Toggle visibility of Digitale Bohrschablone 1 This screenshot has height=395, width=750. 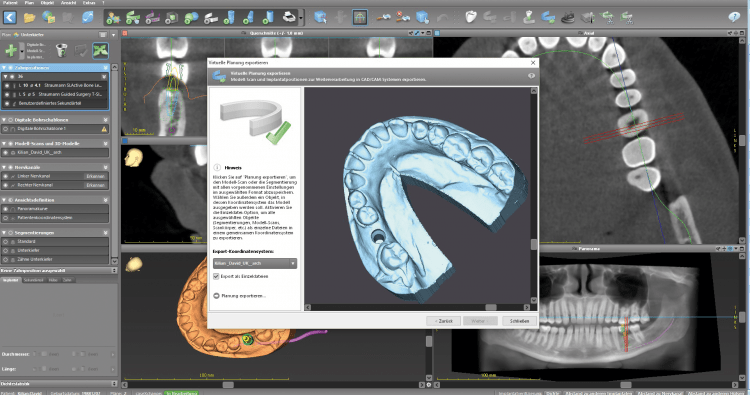6,129
